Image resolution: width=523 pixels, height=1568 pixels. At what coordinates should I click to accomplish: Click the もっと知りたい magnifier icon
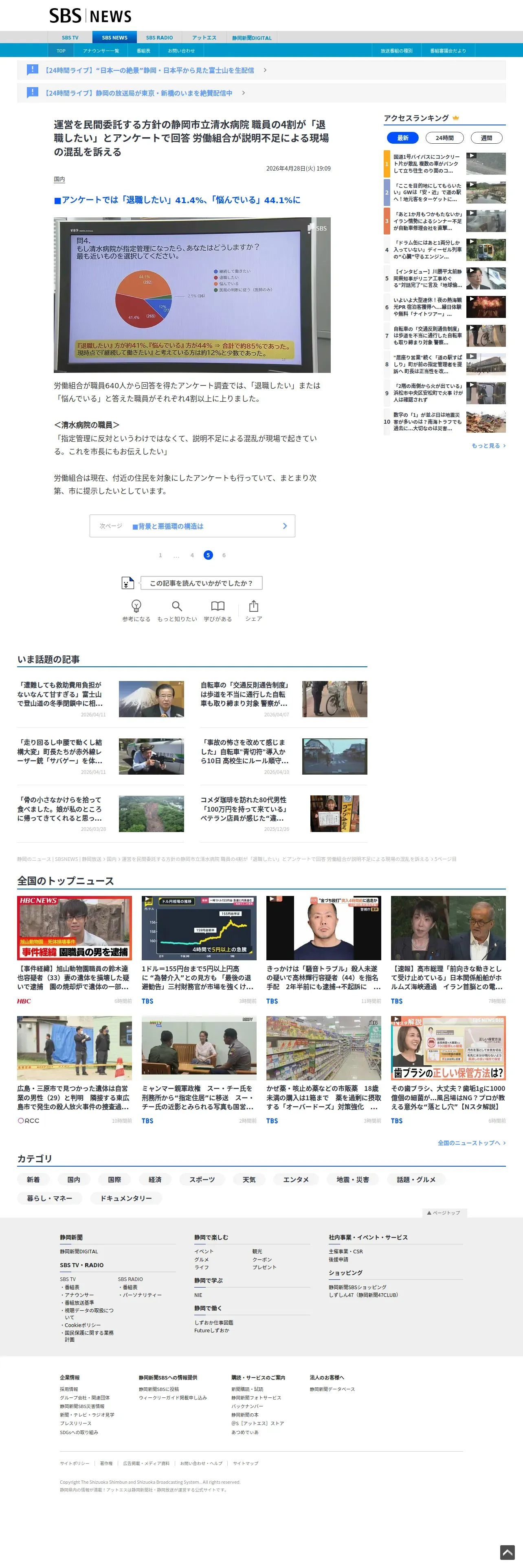[176, 606]
